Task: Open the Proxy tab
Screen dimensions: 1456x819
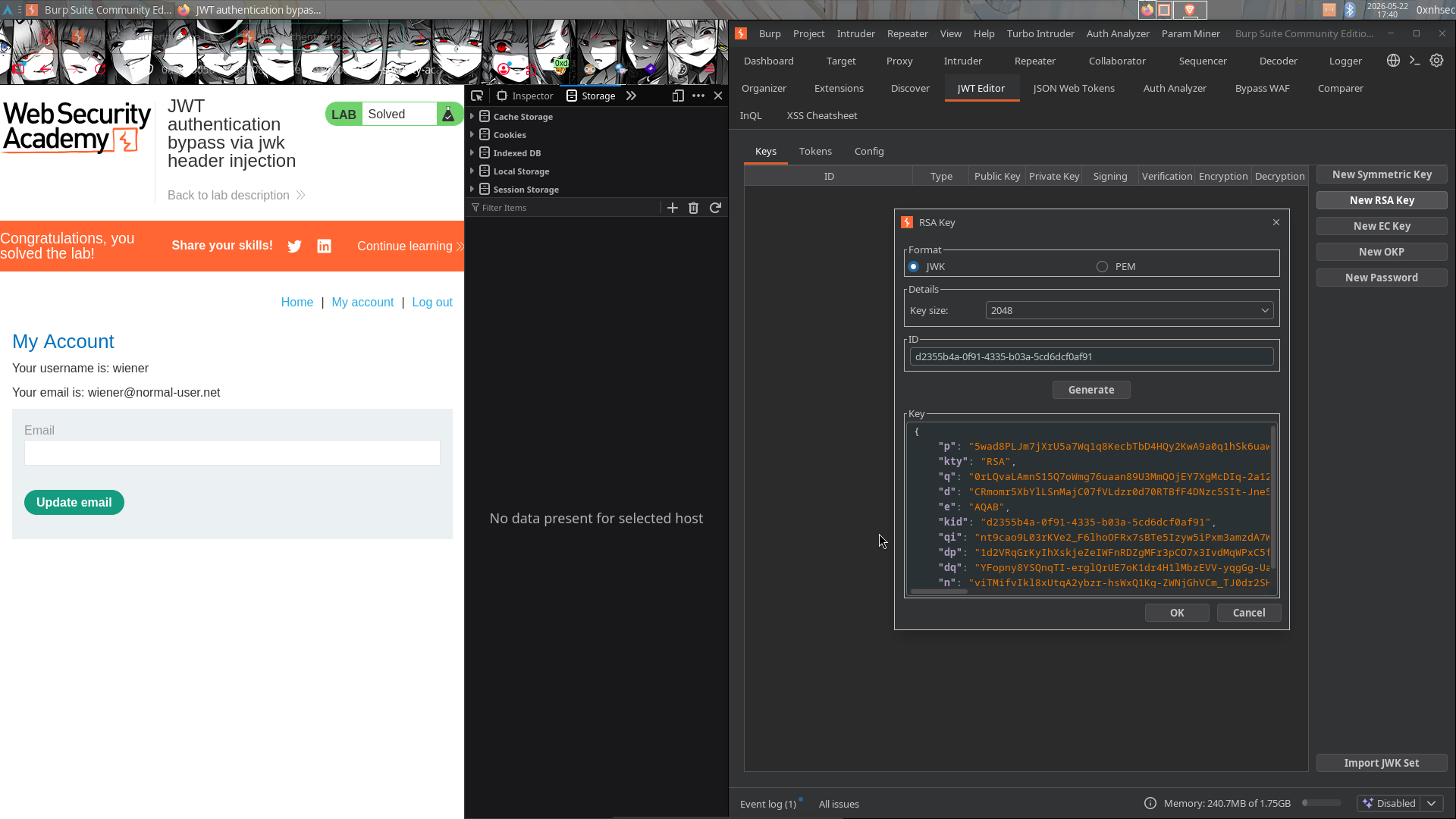Action: 899,61
